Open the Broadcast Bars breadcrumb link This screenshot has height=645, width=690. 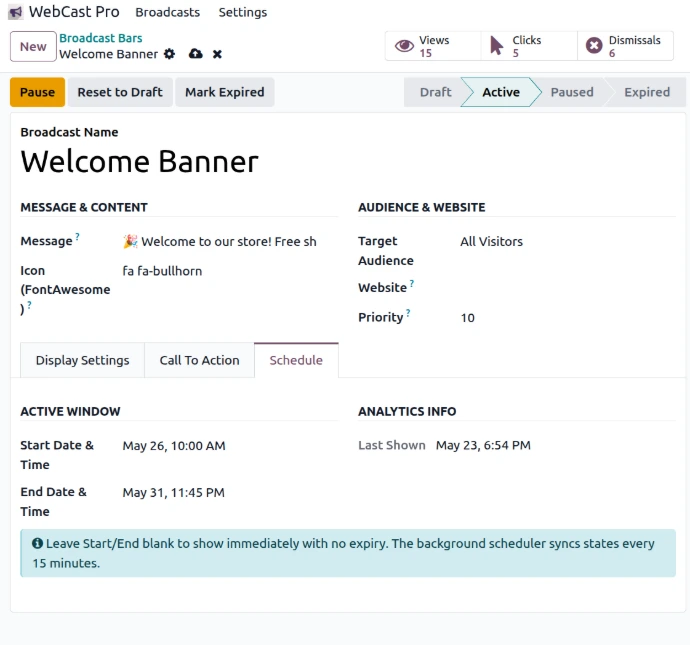click(101, 38)
